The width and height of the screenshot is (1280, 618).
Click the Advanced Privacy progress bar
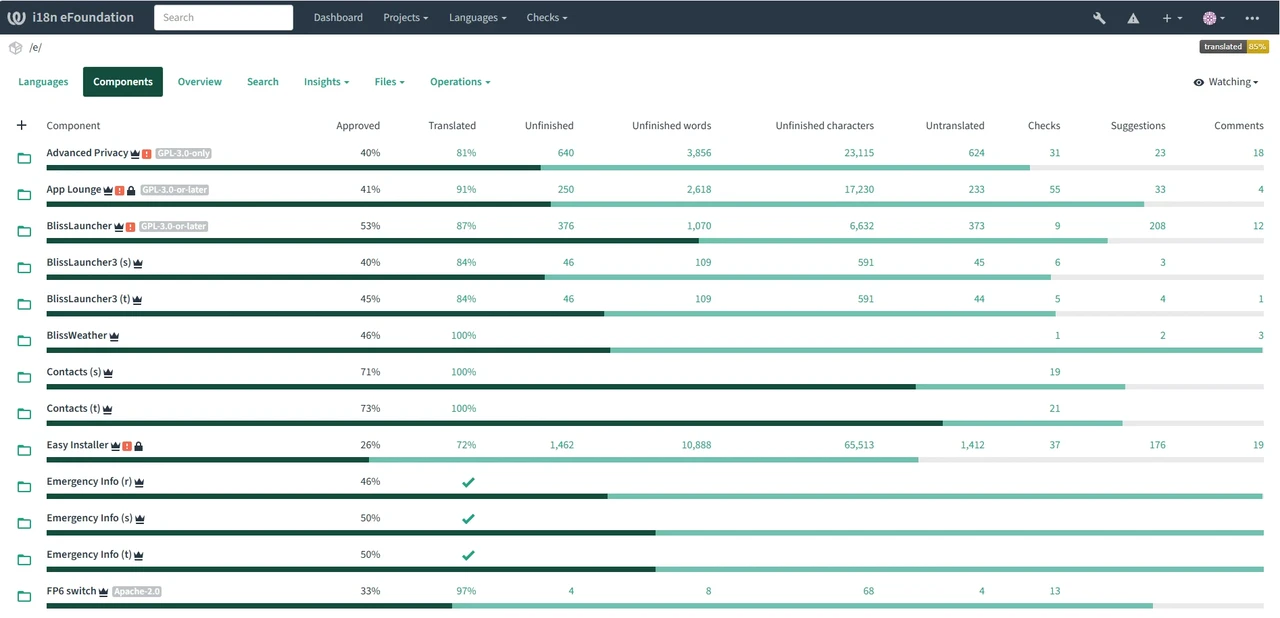click(655, 167)
